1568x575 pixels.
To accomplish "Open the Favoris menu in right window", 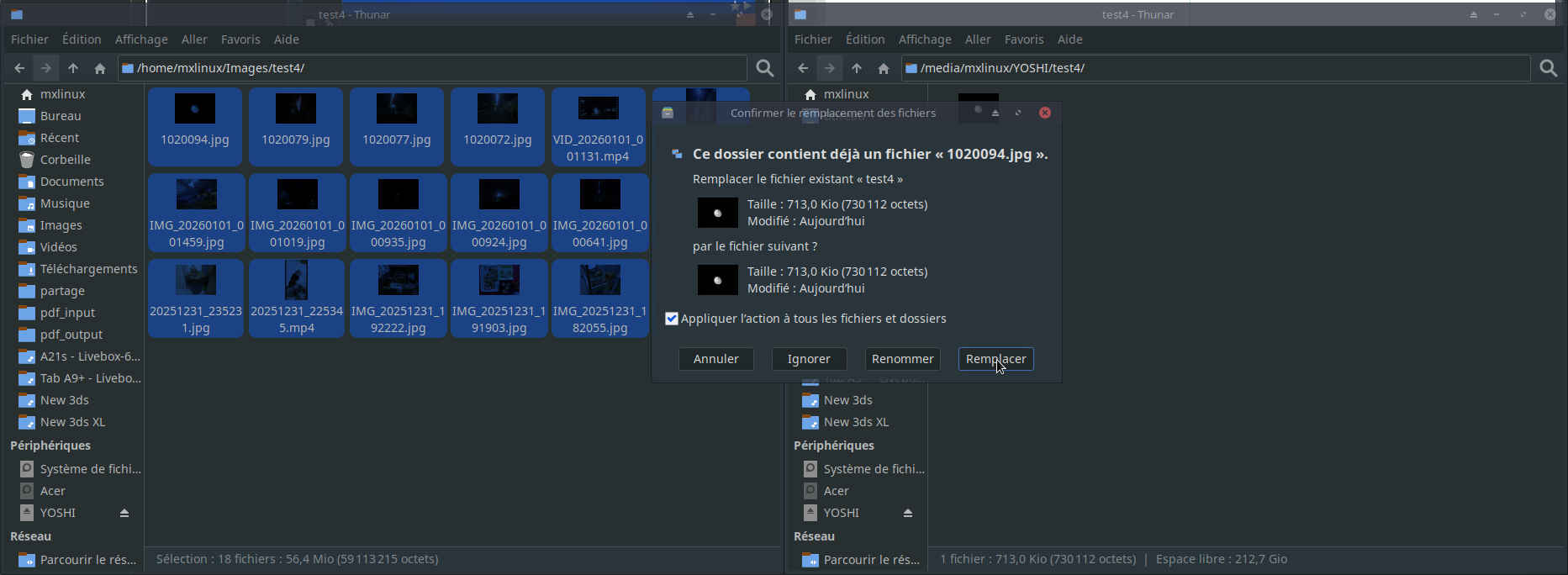I will 1023,40.
